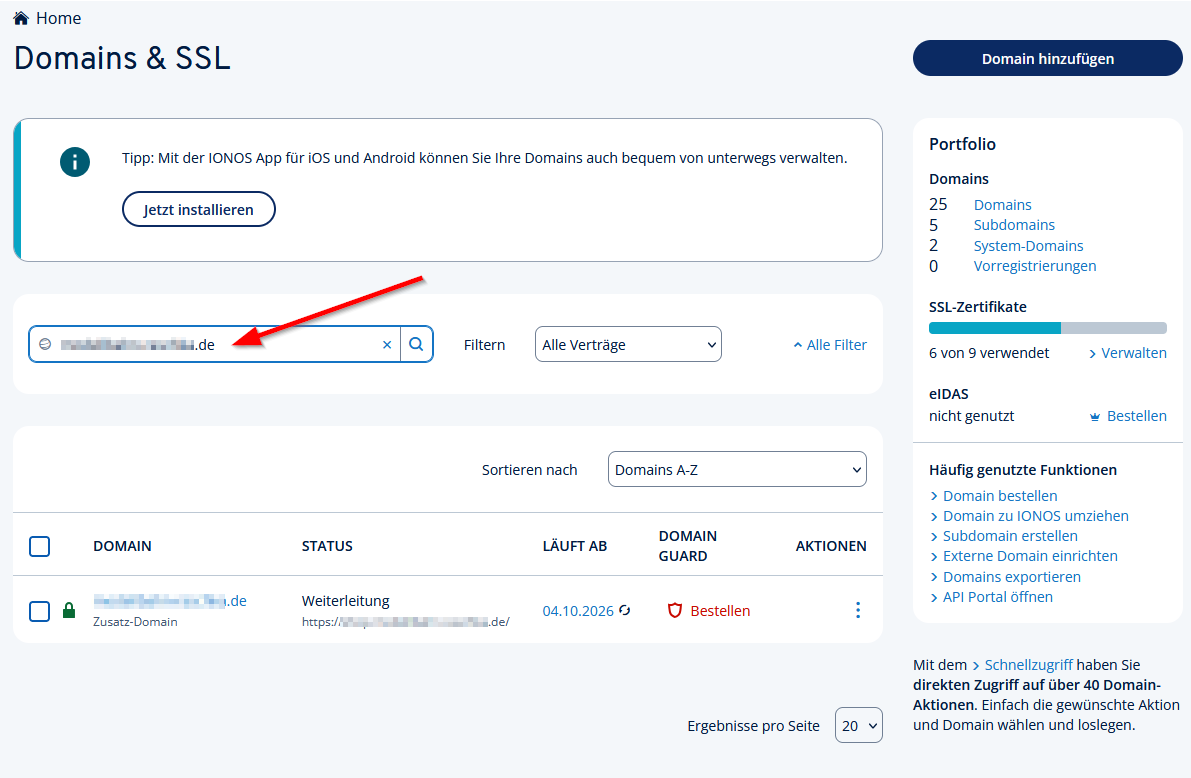Open the Vorregistrierungen link

(1035, 266)
